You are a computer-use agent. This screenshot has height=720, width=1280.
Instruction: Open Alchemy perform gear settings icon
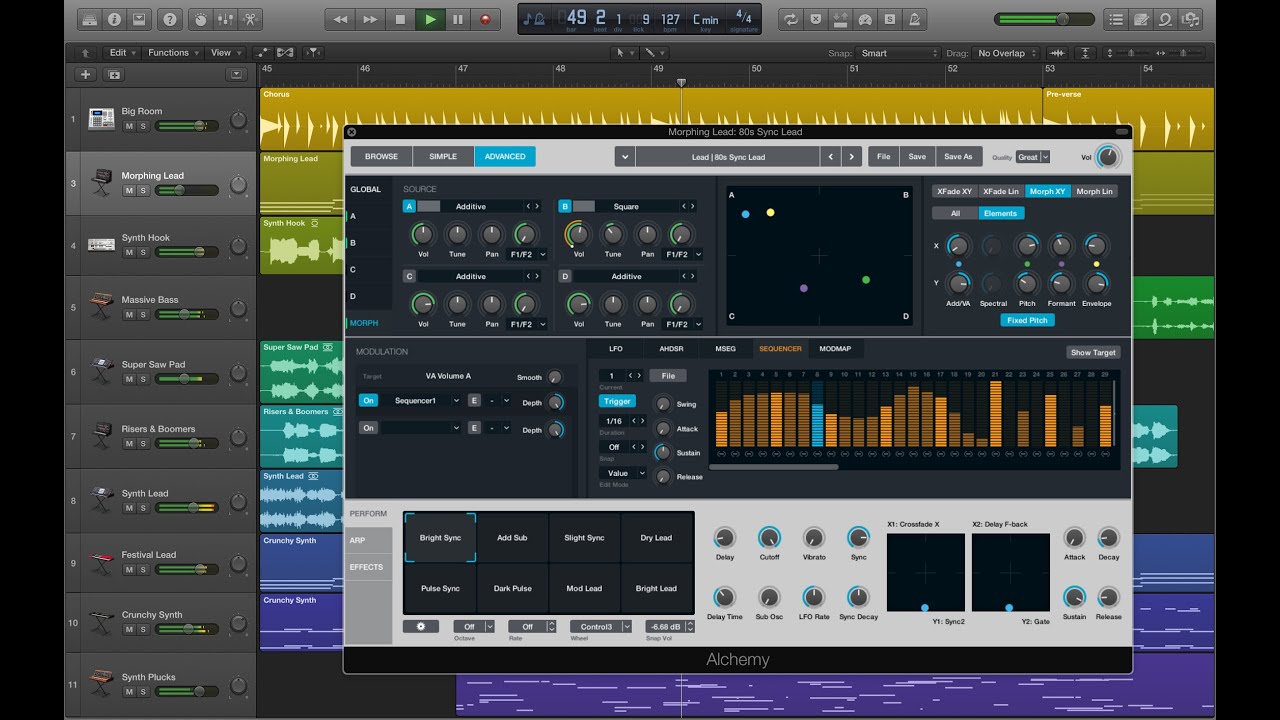click(x=421, y=627)
